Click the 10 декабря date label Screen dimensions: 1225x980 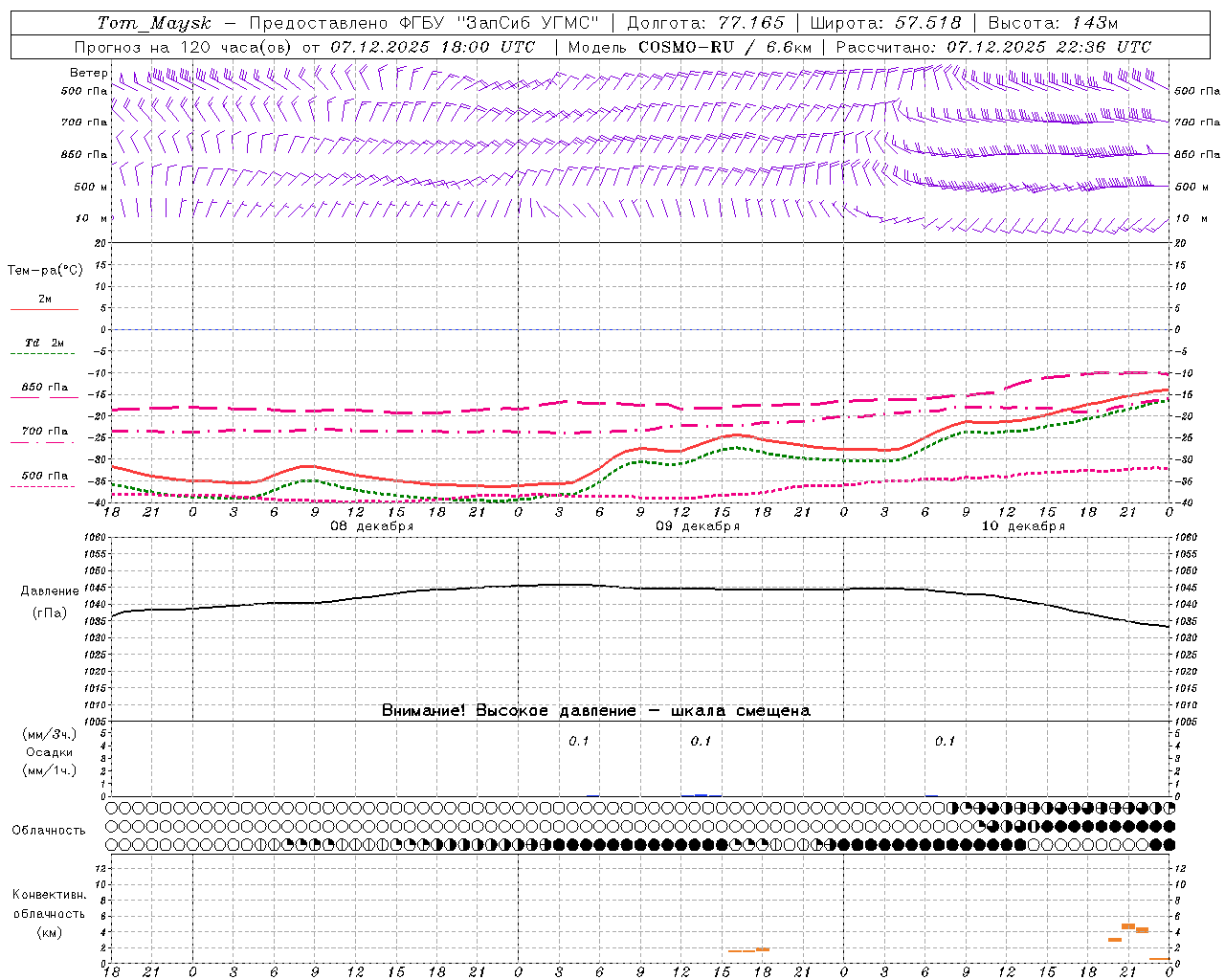point(1023,526)
